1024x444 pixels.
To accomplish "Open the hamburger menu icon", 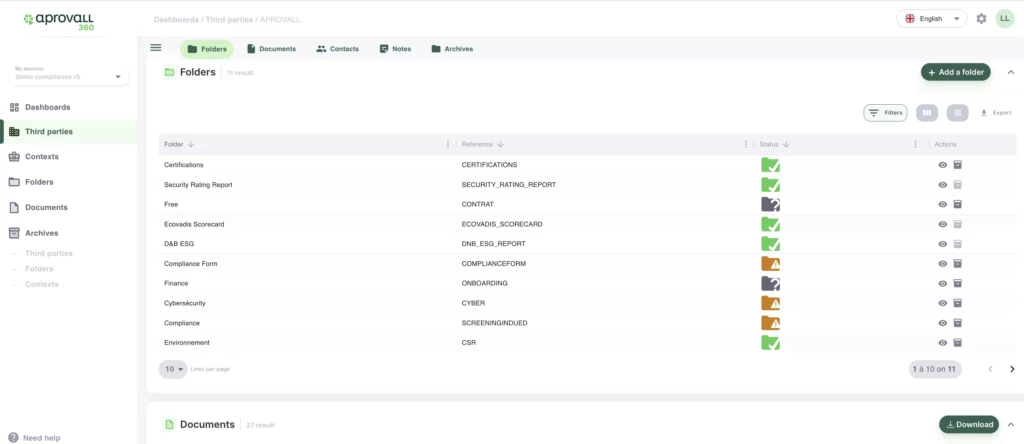I will [x=155, y=48].
